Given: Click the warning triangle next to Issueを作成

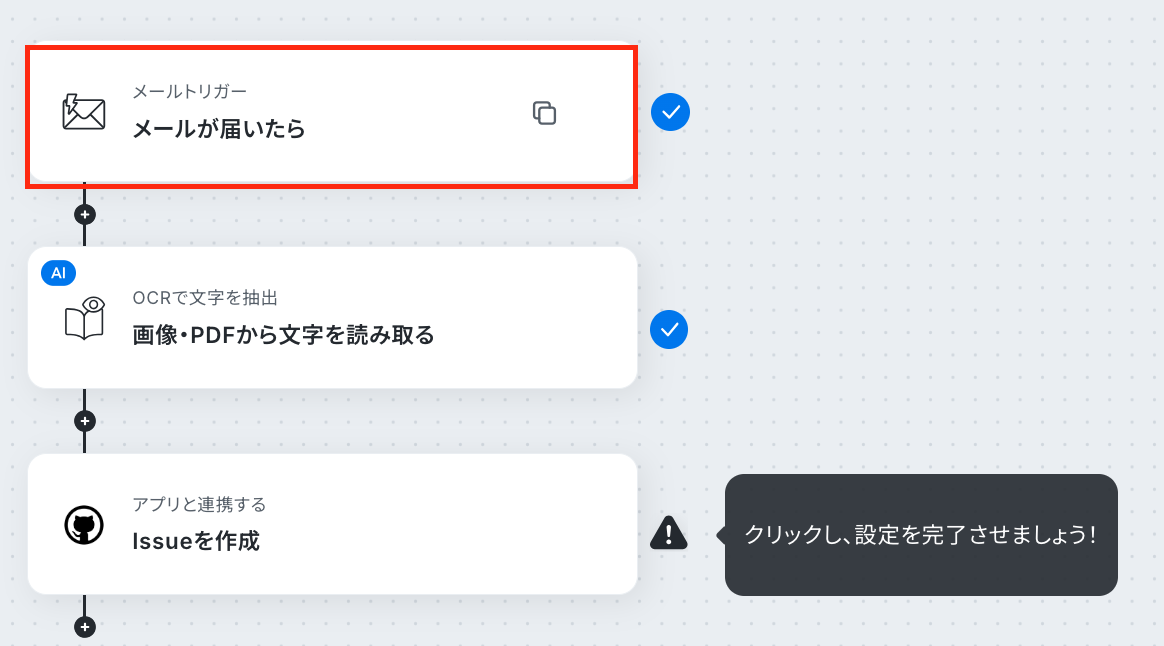Looking at the screenshot, I should click(669, 533).
